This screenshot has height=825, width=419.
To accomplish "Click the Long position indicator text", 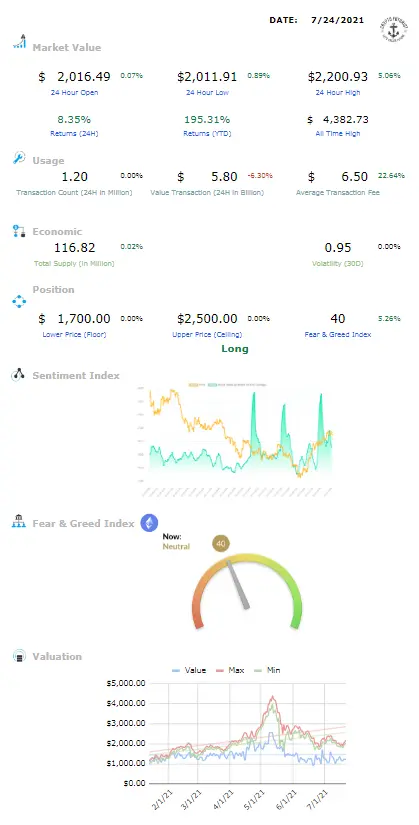I will tap(235, 349).
